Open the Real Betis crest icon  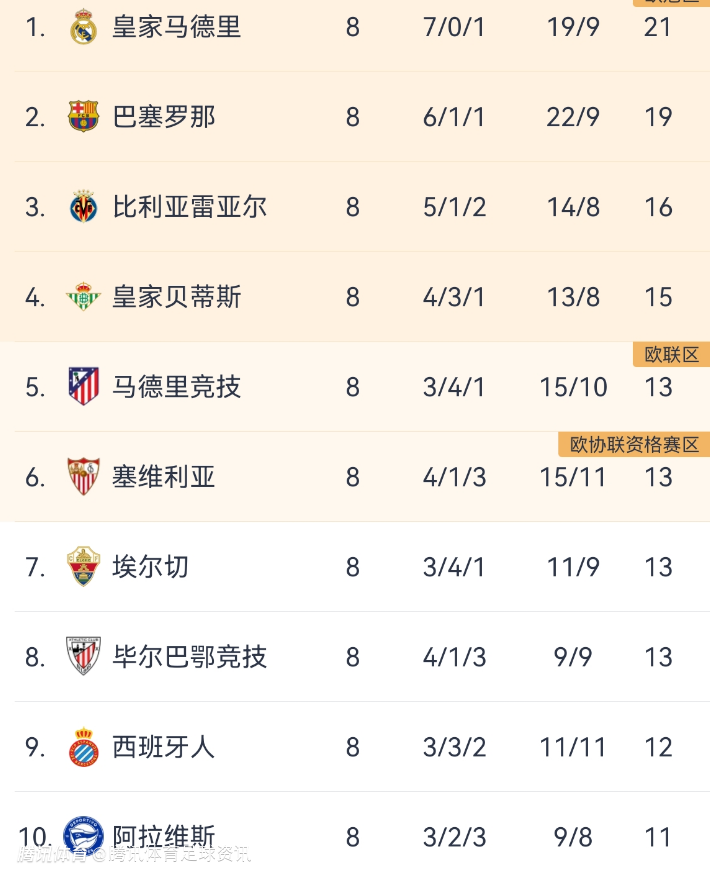pyautogui.click(x=83, y=297)
